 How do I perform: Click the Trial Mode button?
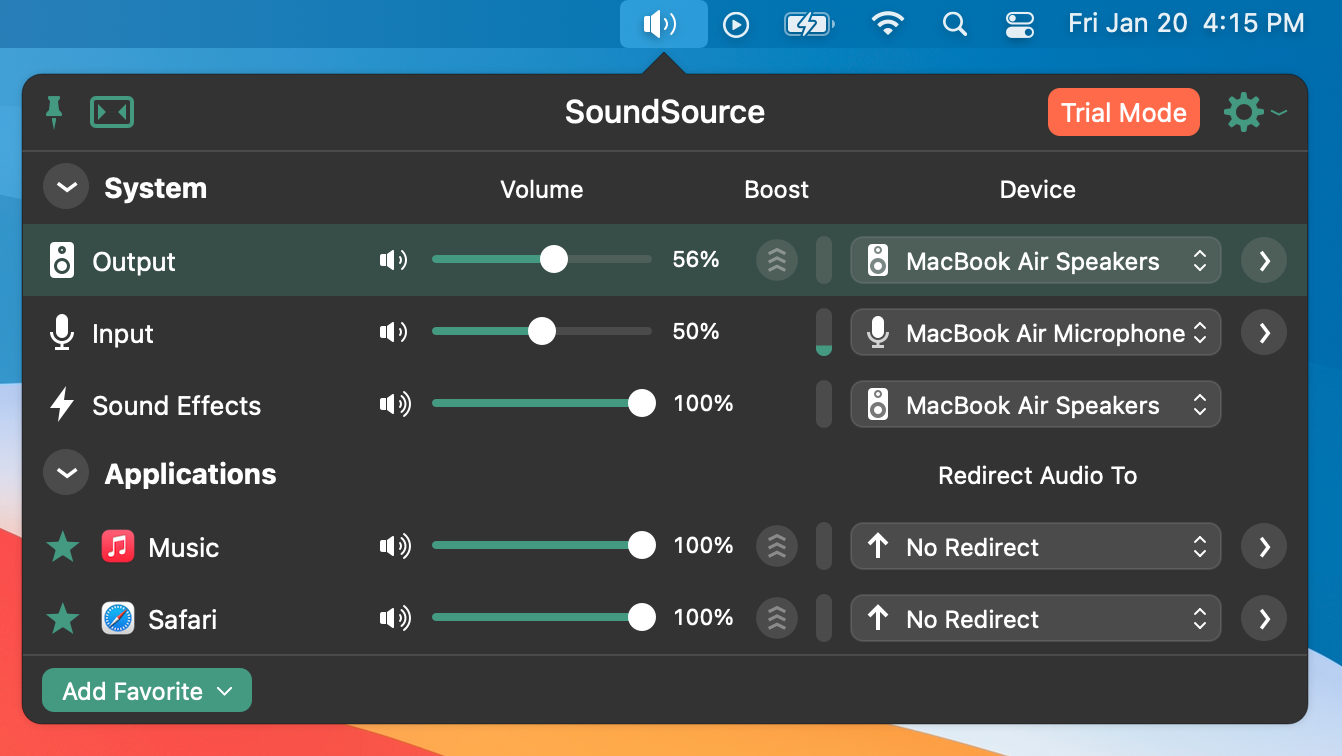click(1124, 112)
